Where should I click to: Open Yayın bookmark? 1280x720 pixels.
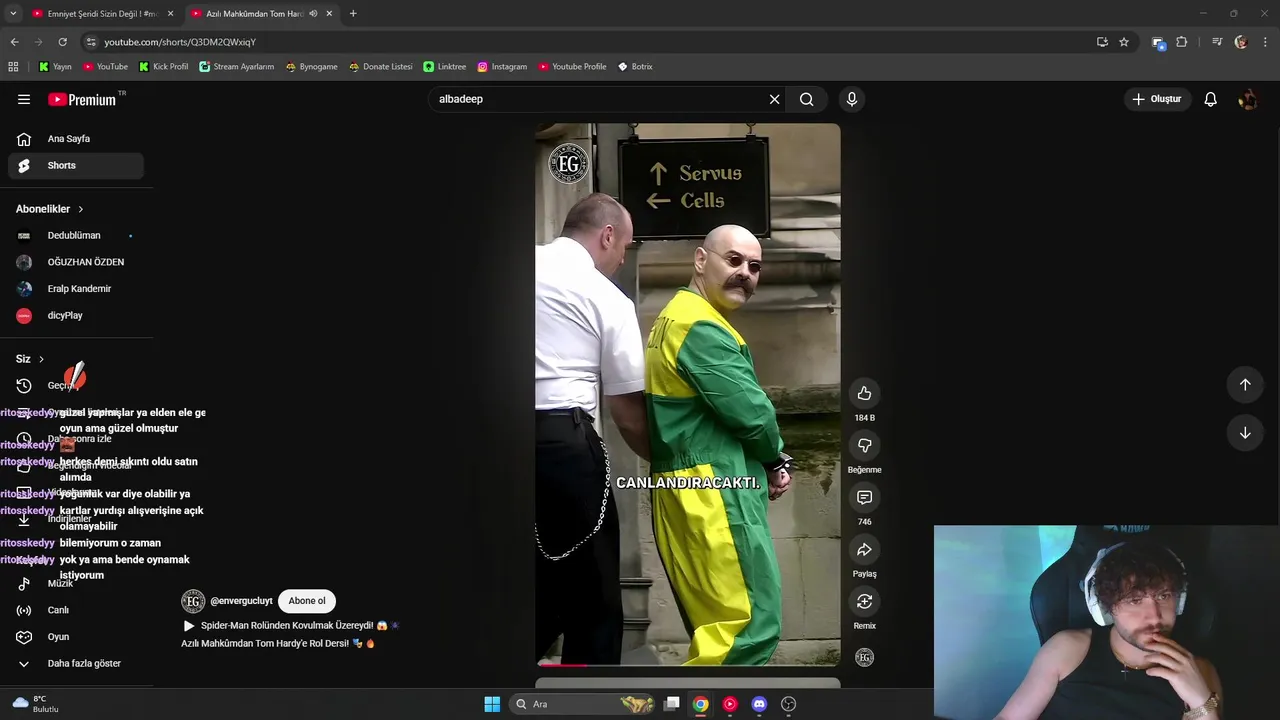click(55, 67)
